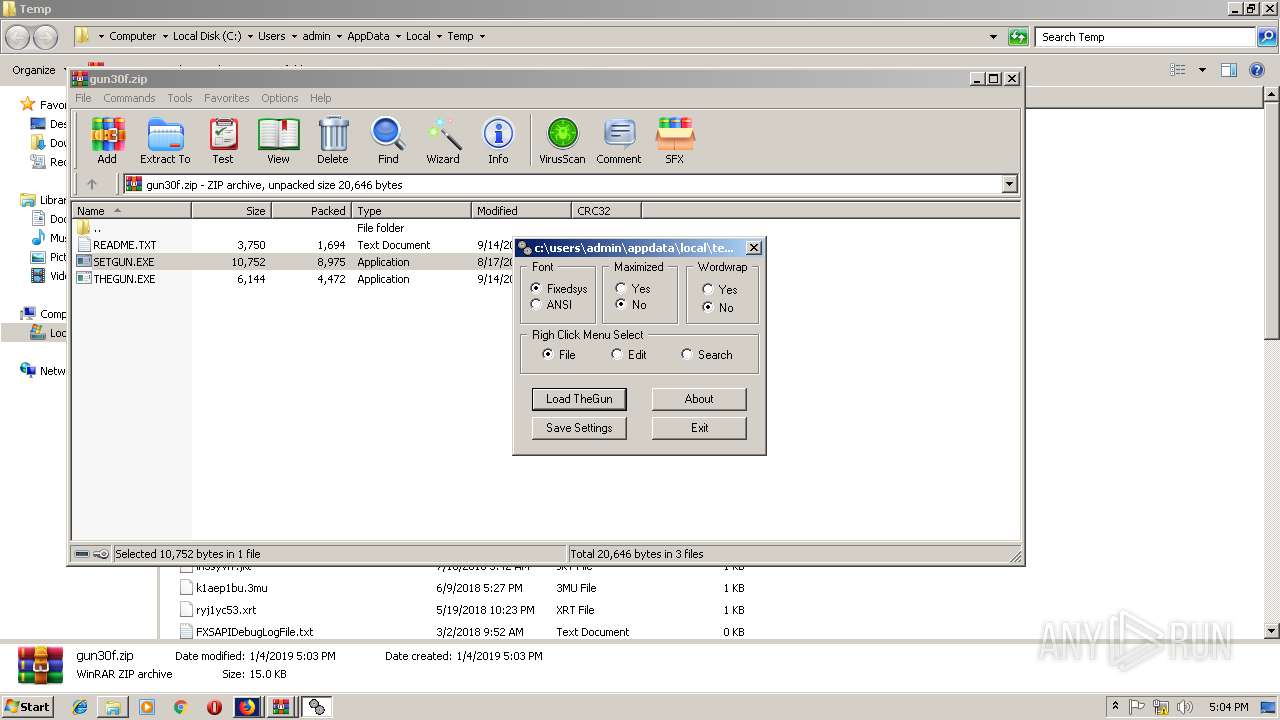Image resolution: width=1280 pixels, height=720 pixels.
Task: Run the Test archive tool
Action: (x=223, y=140)
